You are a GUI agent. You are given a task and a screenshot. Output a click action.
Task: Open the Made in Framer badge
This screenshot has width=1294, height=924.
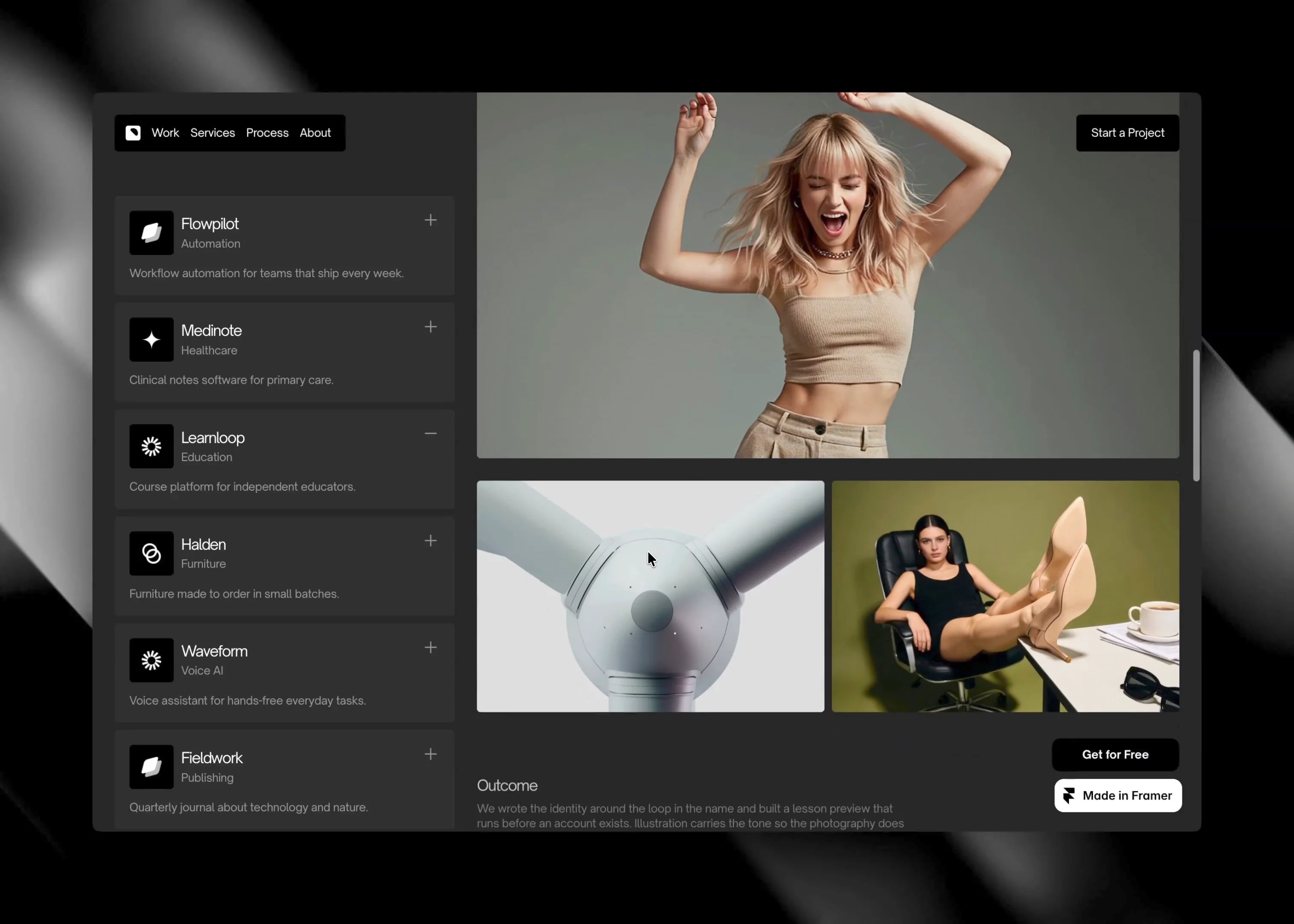pyautogui.click(x=1118, y=795)
